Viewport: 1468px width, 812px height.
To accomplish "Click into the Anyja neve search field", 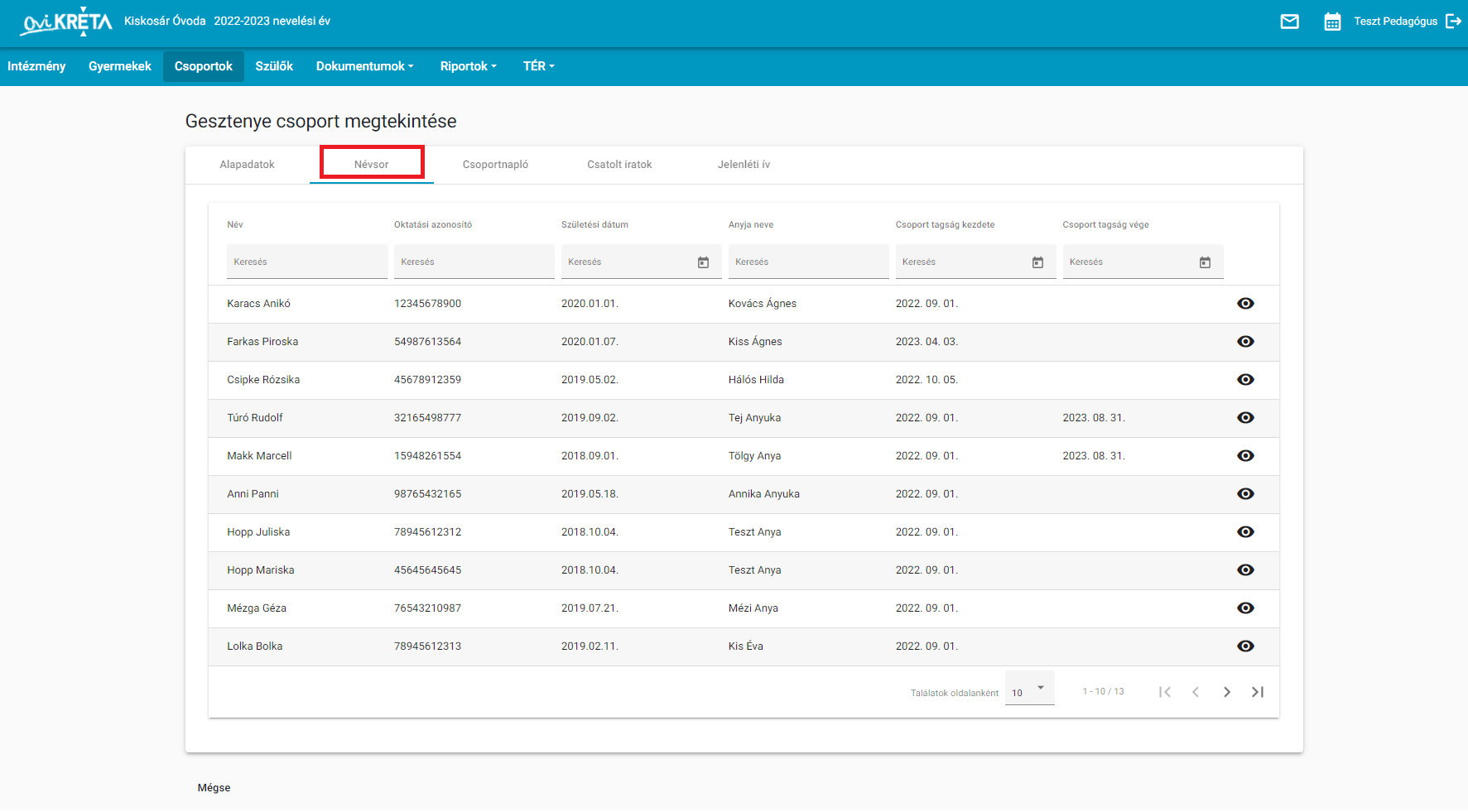I will click(809, 262).
